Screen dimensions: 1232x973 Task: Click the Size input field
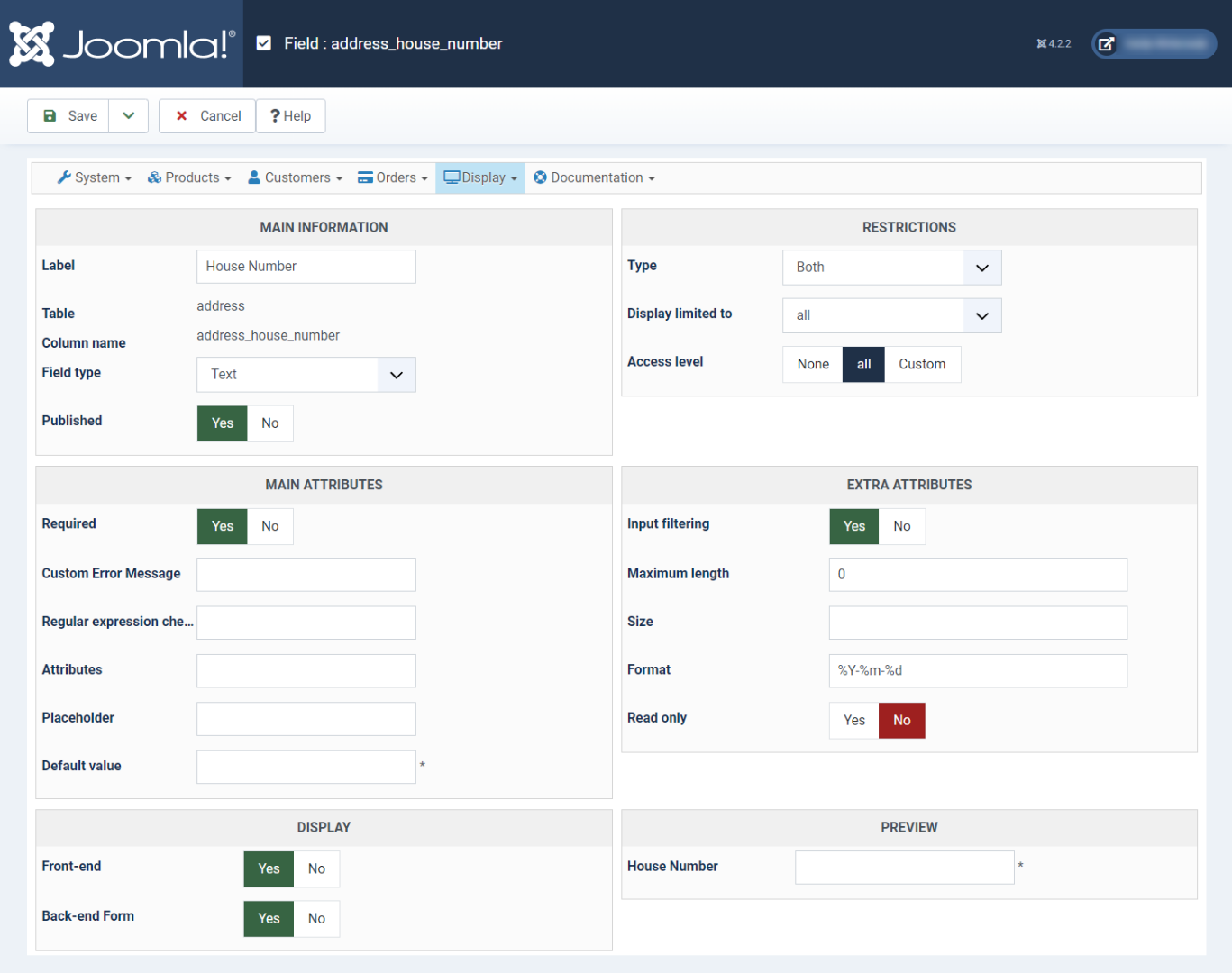pos(978,623)
